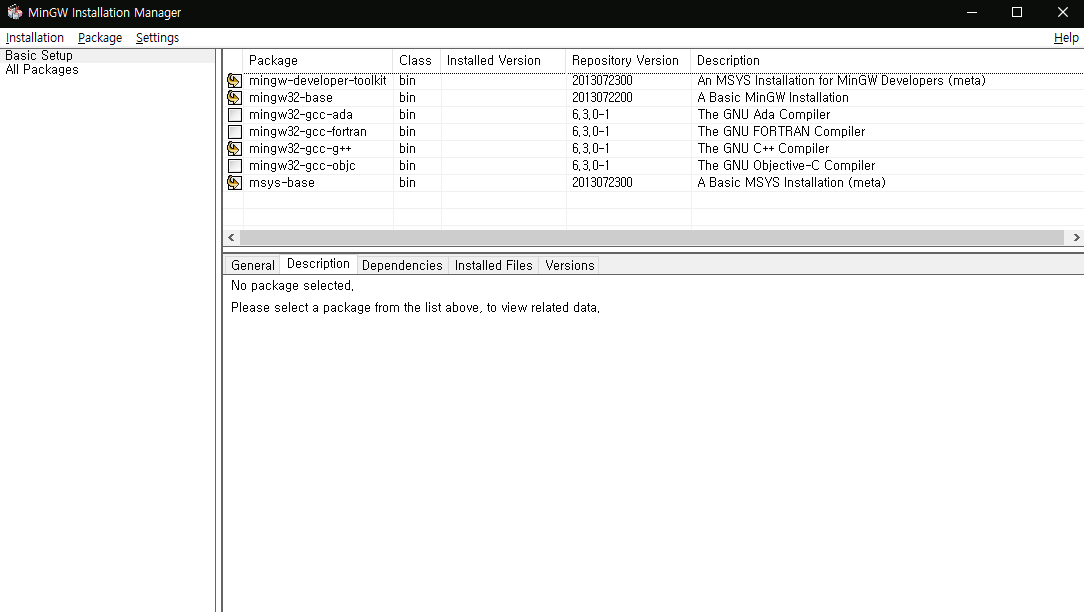Maximize the MinGW Installation Manager window
The height and width of the screenshot is (612, 1084).
1016,12
